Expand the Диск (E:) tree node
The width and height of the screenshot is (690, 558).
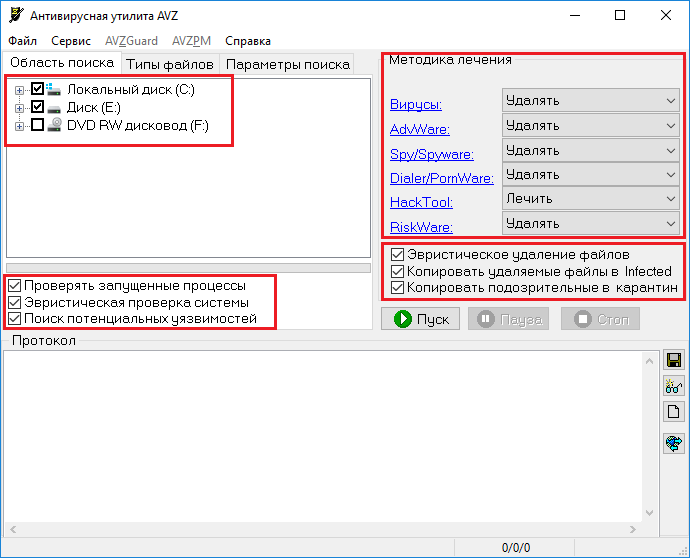click(x=19, y=108)
